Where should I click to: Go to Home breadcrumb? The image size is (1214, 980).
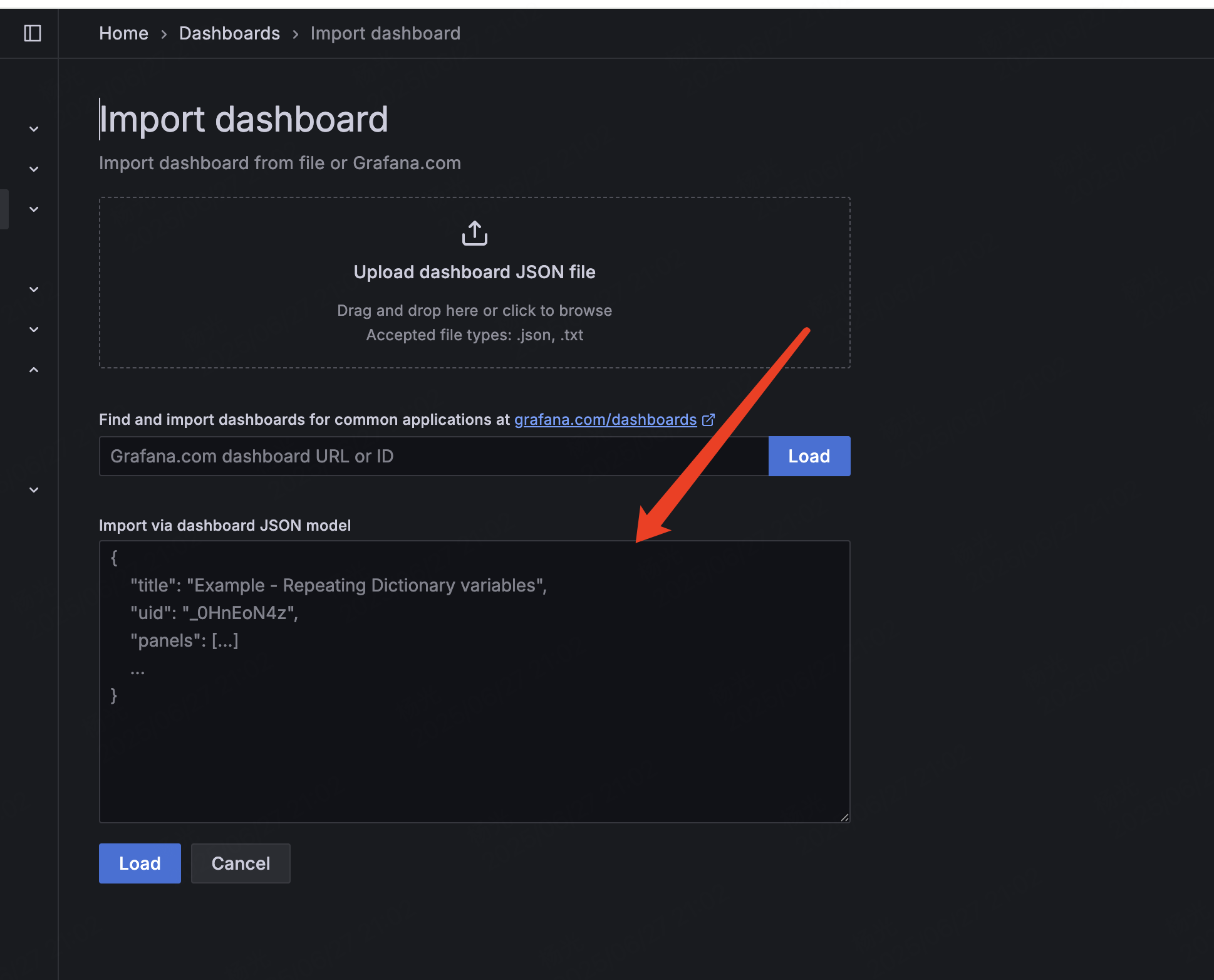[x=123, y=33]
